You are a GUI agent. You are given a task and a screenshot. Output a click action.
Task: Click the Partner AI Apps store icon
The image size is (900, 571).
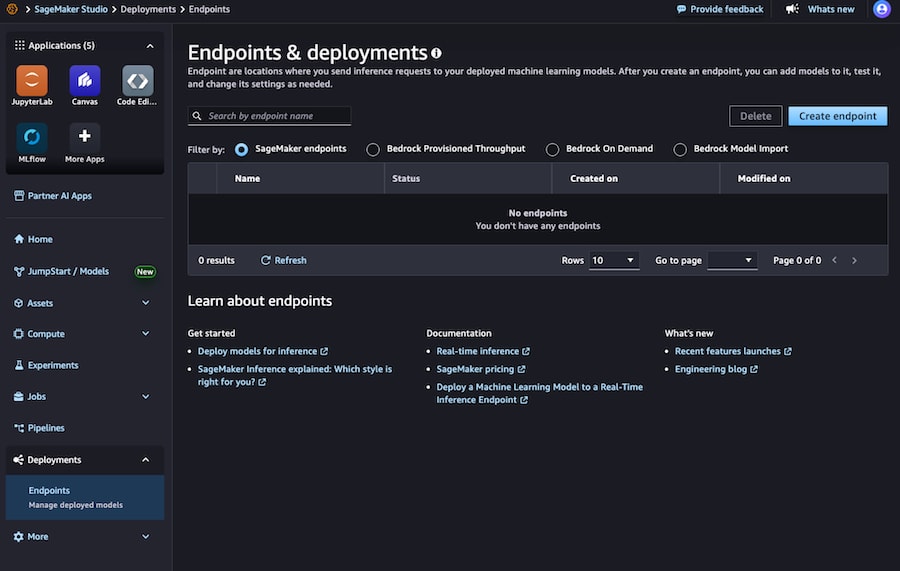19,196
